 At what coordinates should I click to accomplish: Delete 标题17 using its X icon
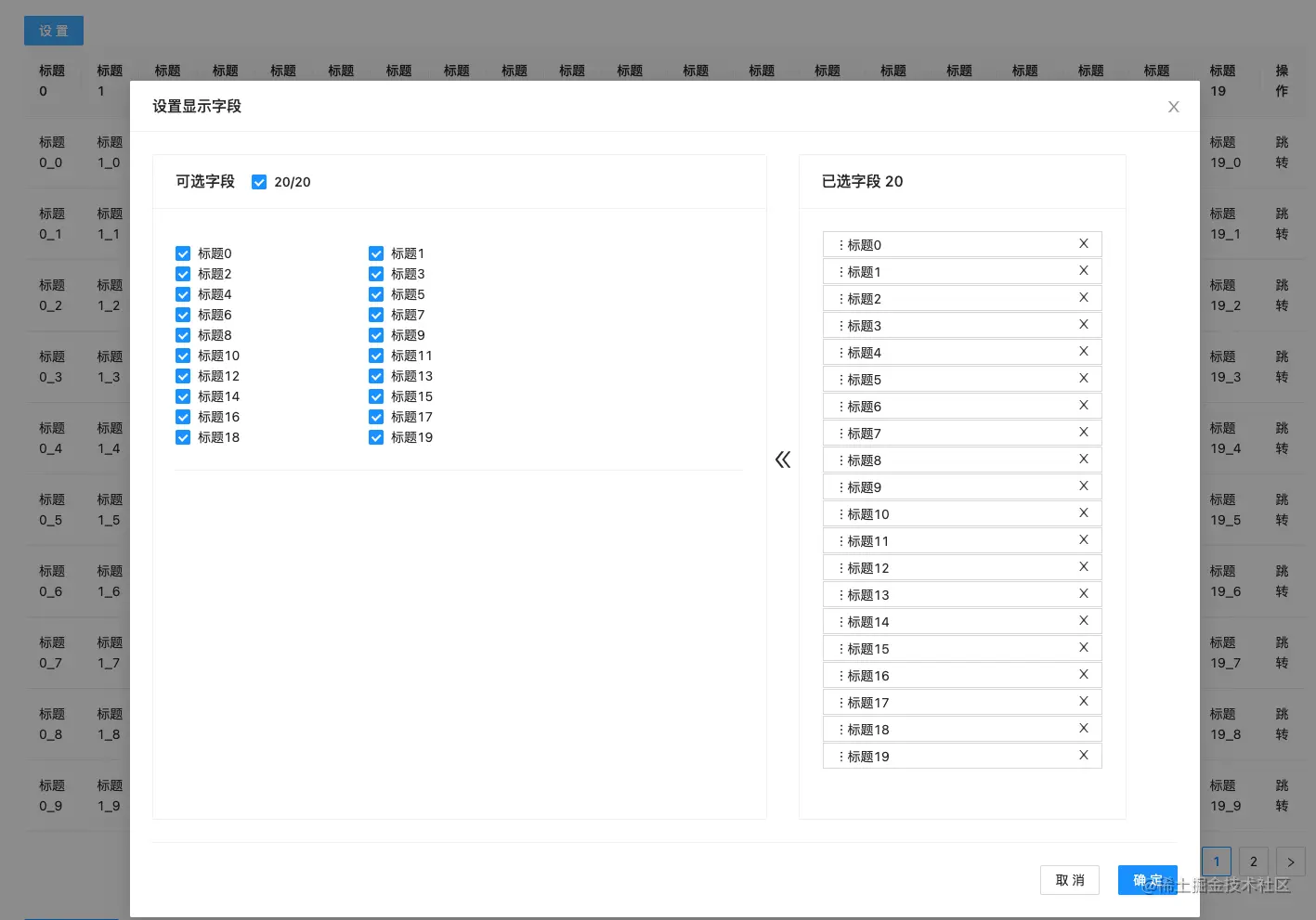click(x=1083, y=702)
